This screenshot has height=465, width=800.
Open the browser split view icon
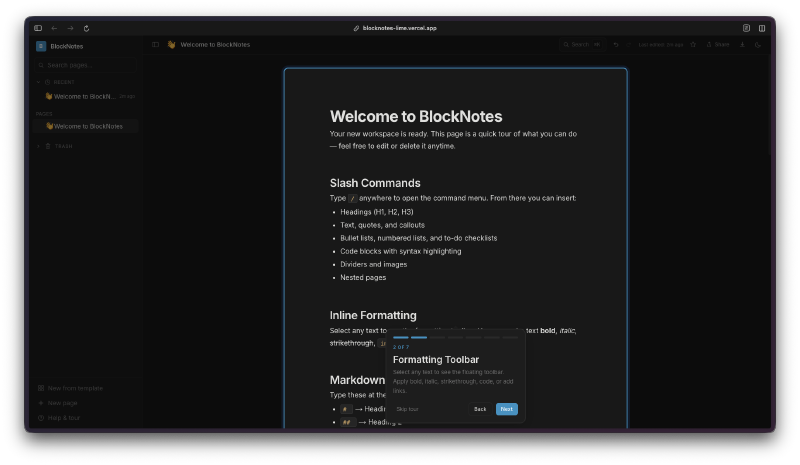coord(762,28)
